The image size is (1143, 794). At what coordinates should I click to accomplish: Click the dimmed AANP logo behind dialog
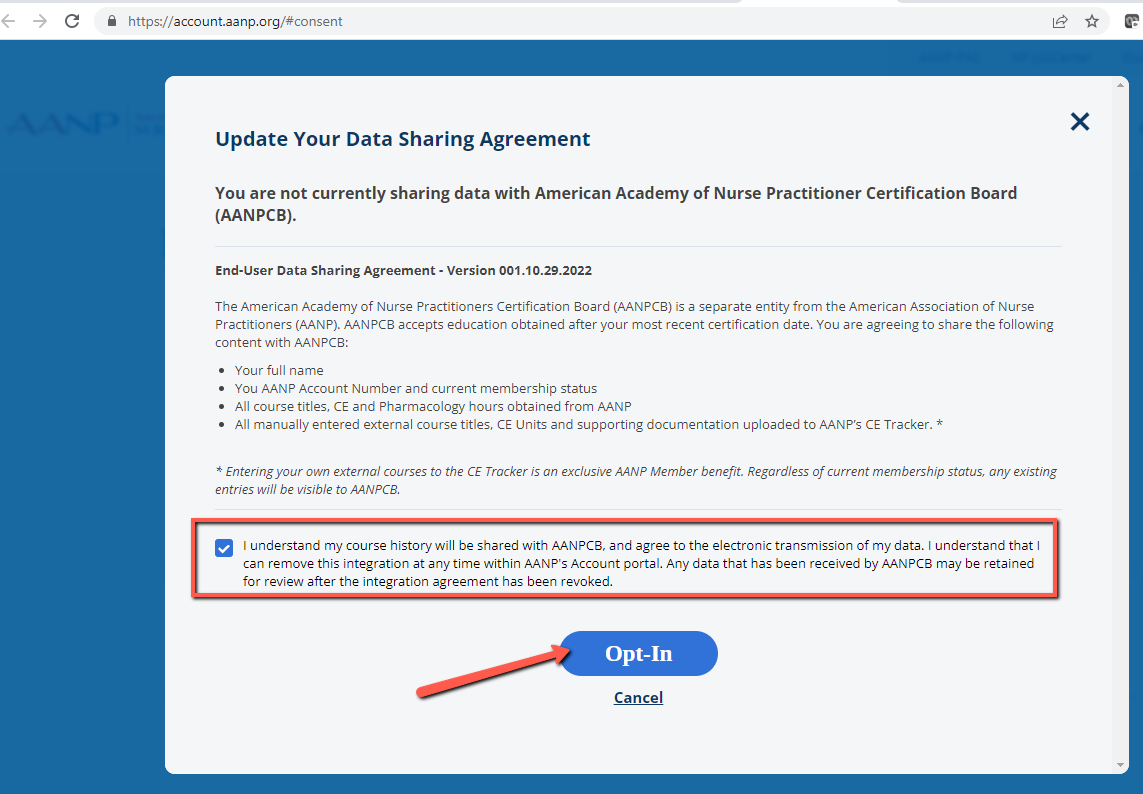(x=62, y=125)
